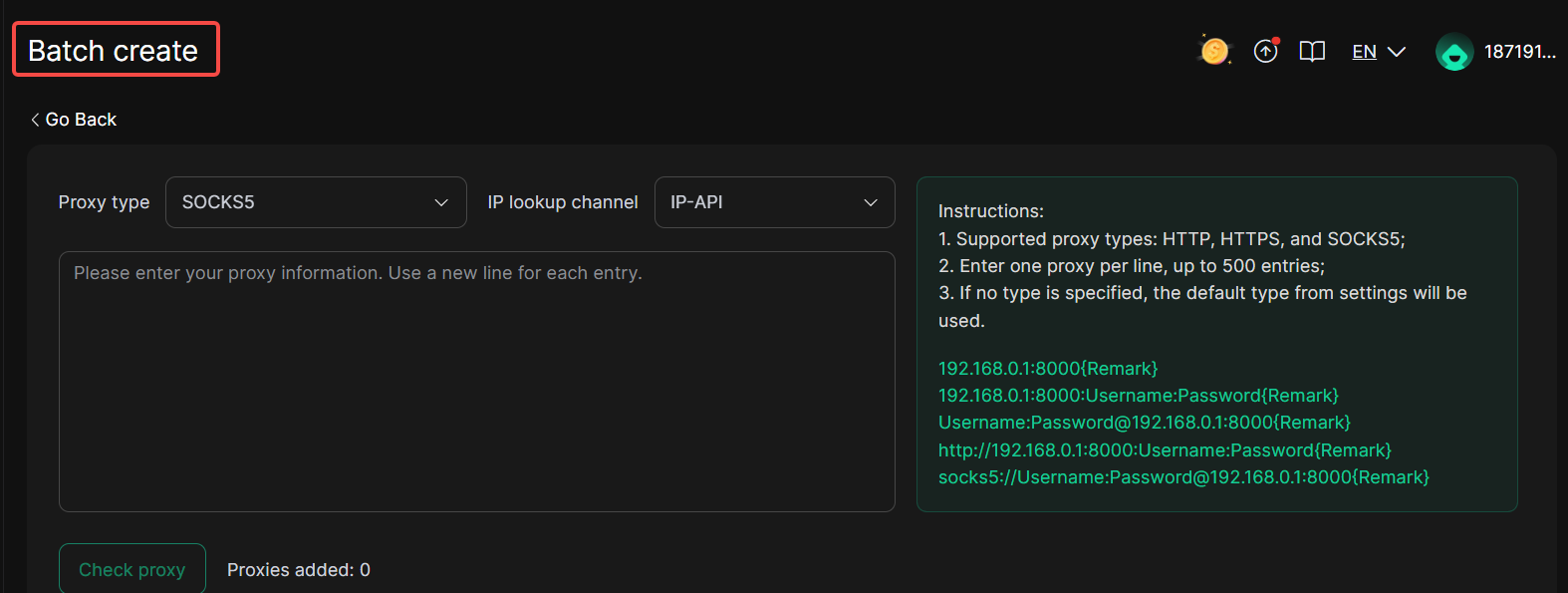Image resolution: width=1568 pixels, height=593 pixels.
Task: Focus the proxy information text area
Action: 477,382
